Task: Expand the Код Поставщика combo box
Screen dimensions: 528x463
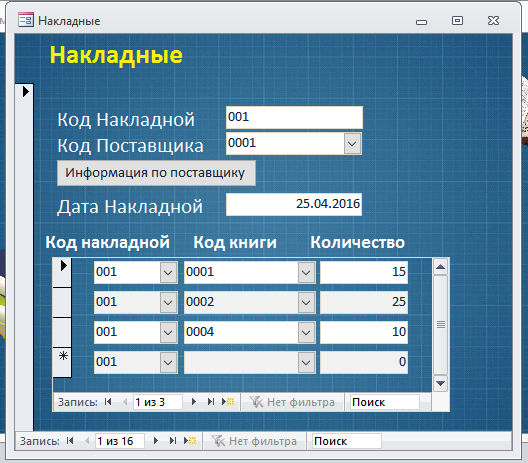Action: 352,144
